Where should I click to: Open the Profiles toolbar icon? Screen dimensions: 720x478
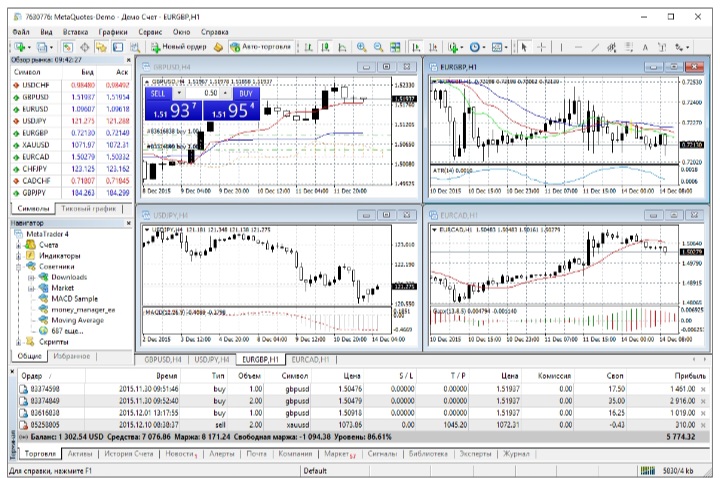[x=42, y=47]
